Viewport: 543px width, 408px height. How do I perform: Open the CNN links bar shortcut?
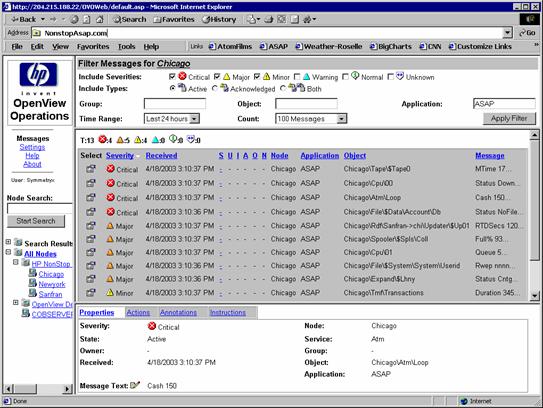click(x=430, y=46)
